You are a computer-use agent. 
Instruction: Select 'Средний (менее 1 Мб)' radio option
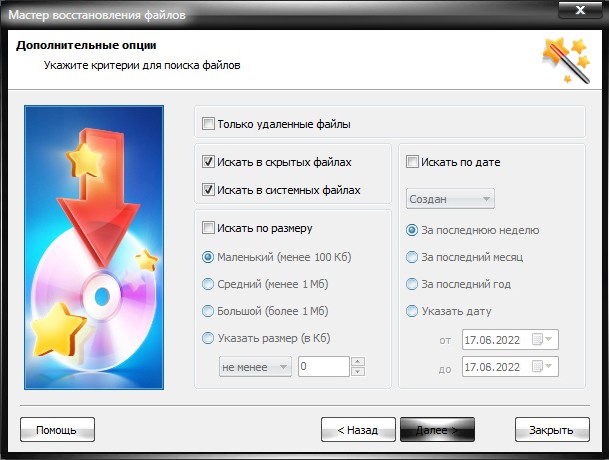click(x=208, y=284)
